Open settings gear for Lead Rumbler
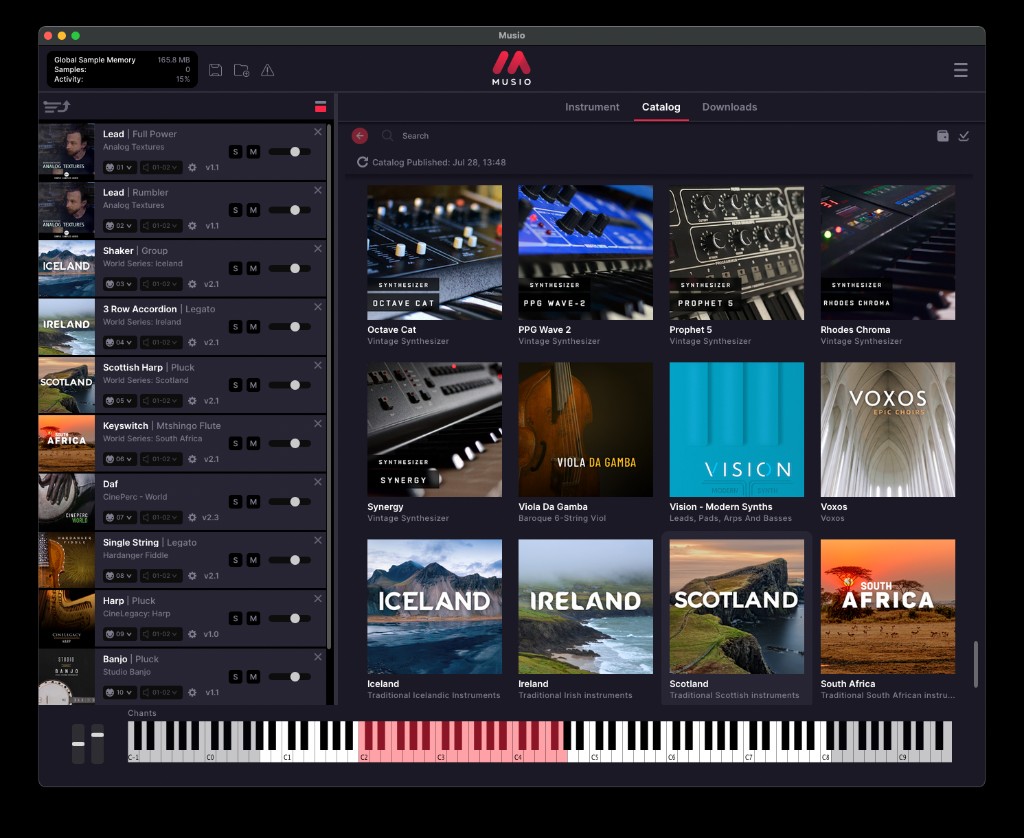Viewport: 1024px width, 838px height. click(x=192, y=225)
